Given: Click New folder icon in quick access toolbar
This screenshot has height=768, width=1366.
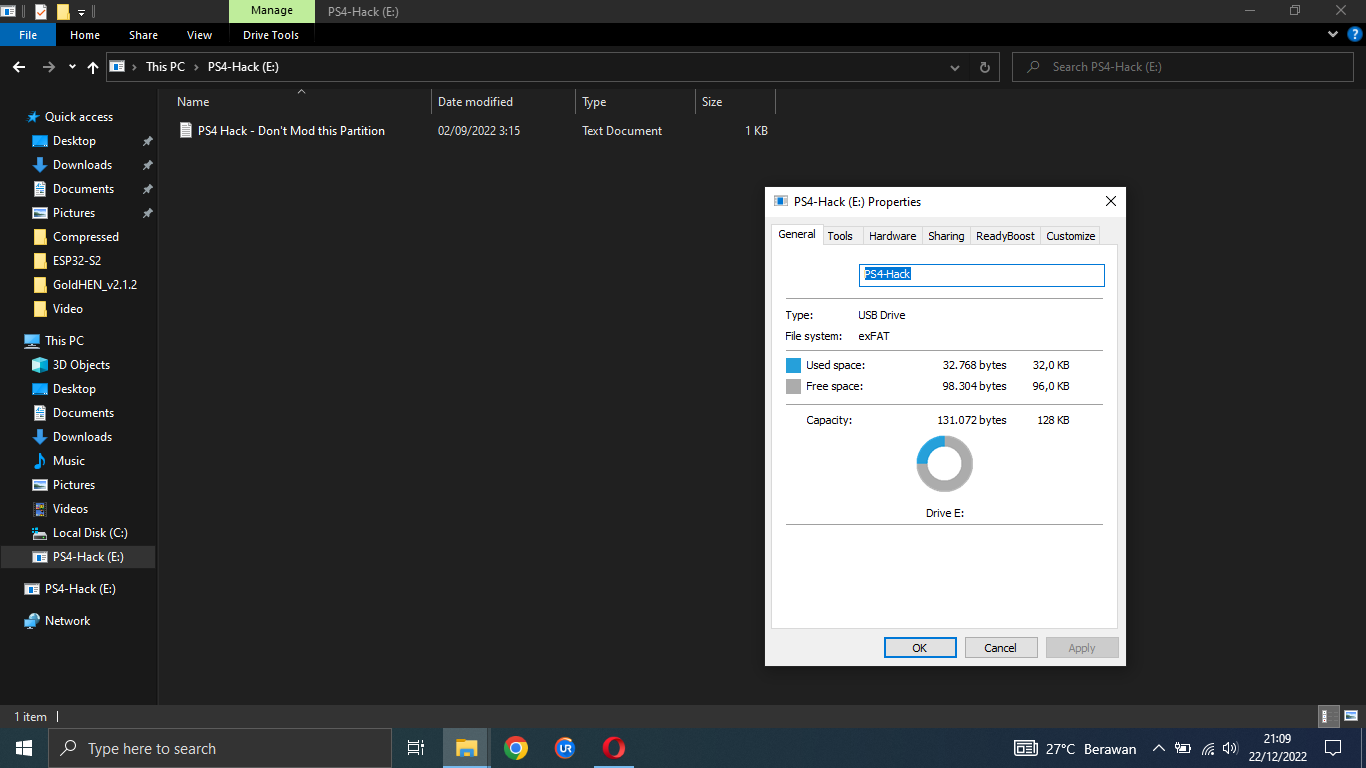Looking at the screenshot, I should click(x=63, y=12).
